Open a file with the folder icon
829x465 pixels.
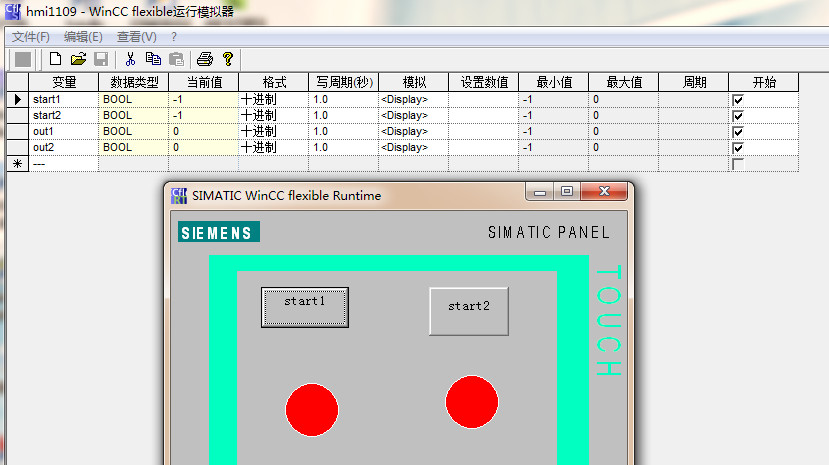point(78,59)
